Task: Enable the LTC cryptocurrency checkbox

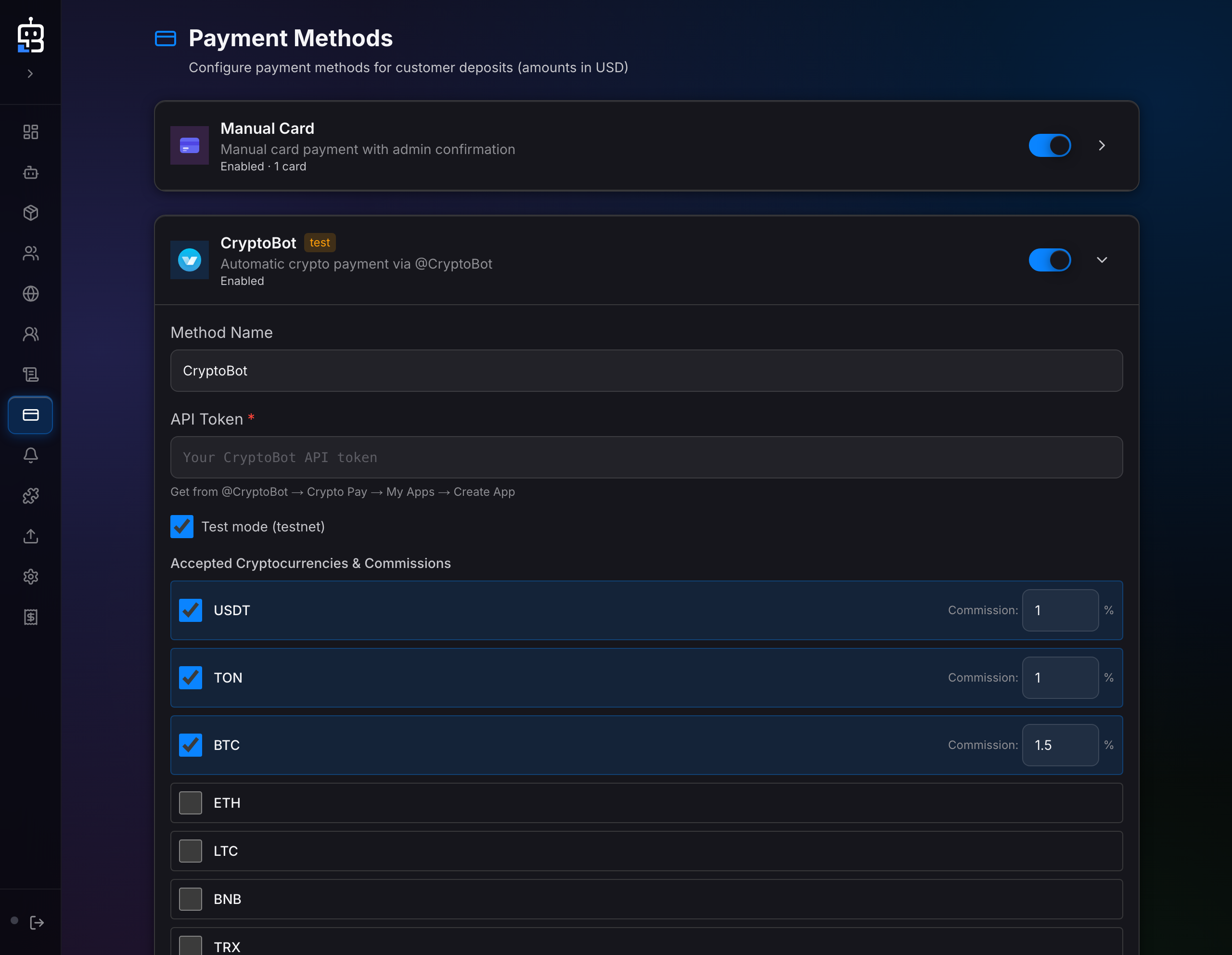Action: 191,851
